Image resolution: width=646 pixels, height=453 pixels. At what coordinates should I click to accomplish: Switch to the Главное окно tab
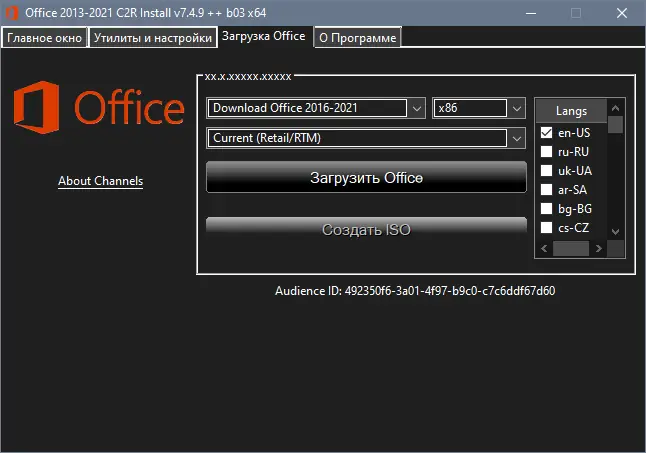coord(44,38)
